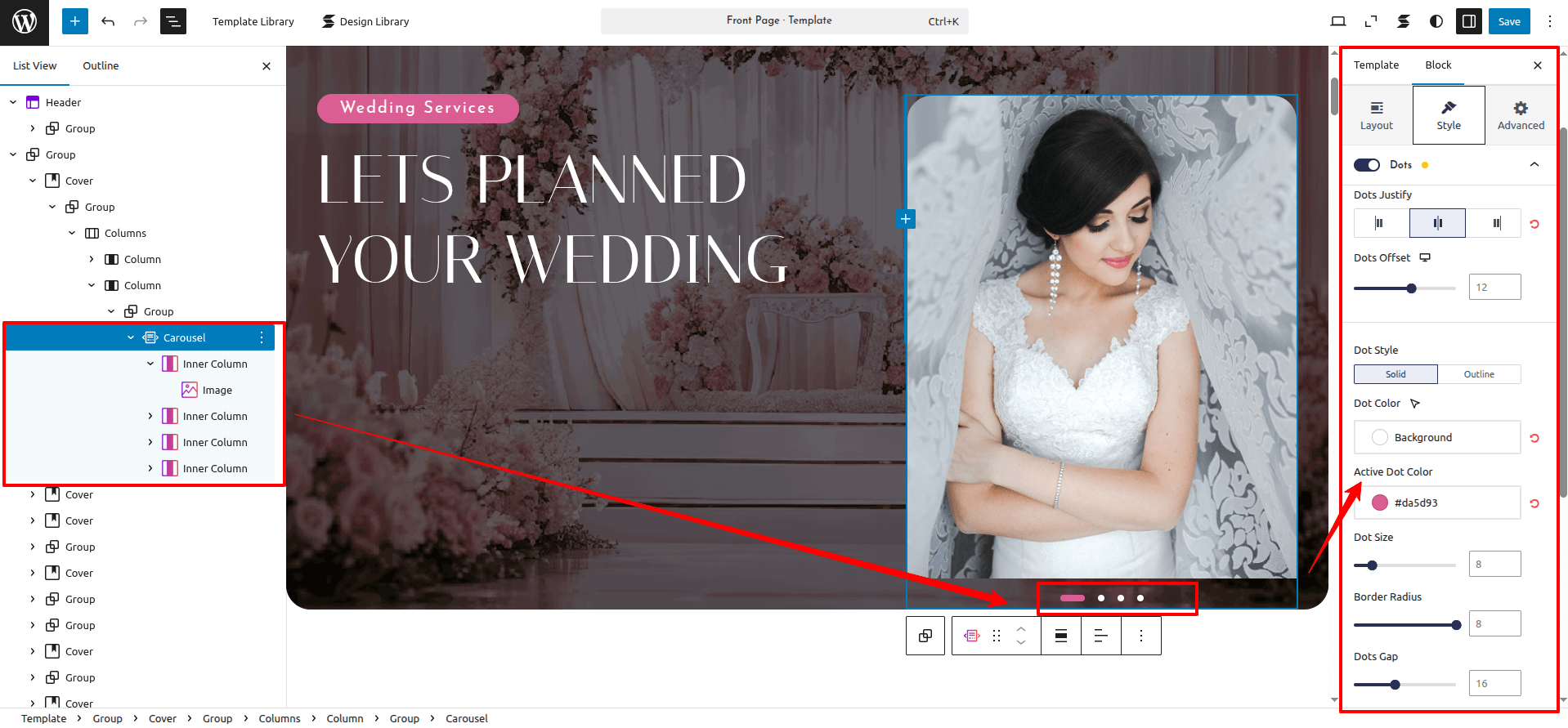Open the device preview icon
1568x728 pixels.
1338,21
